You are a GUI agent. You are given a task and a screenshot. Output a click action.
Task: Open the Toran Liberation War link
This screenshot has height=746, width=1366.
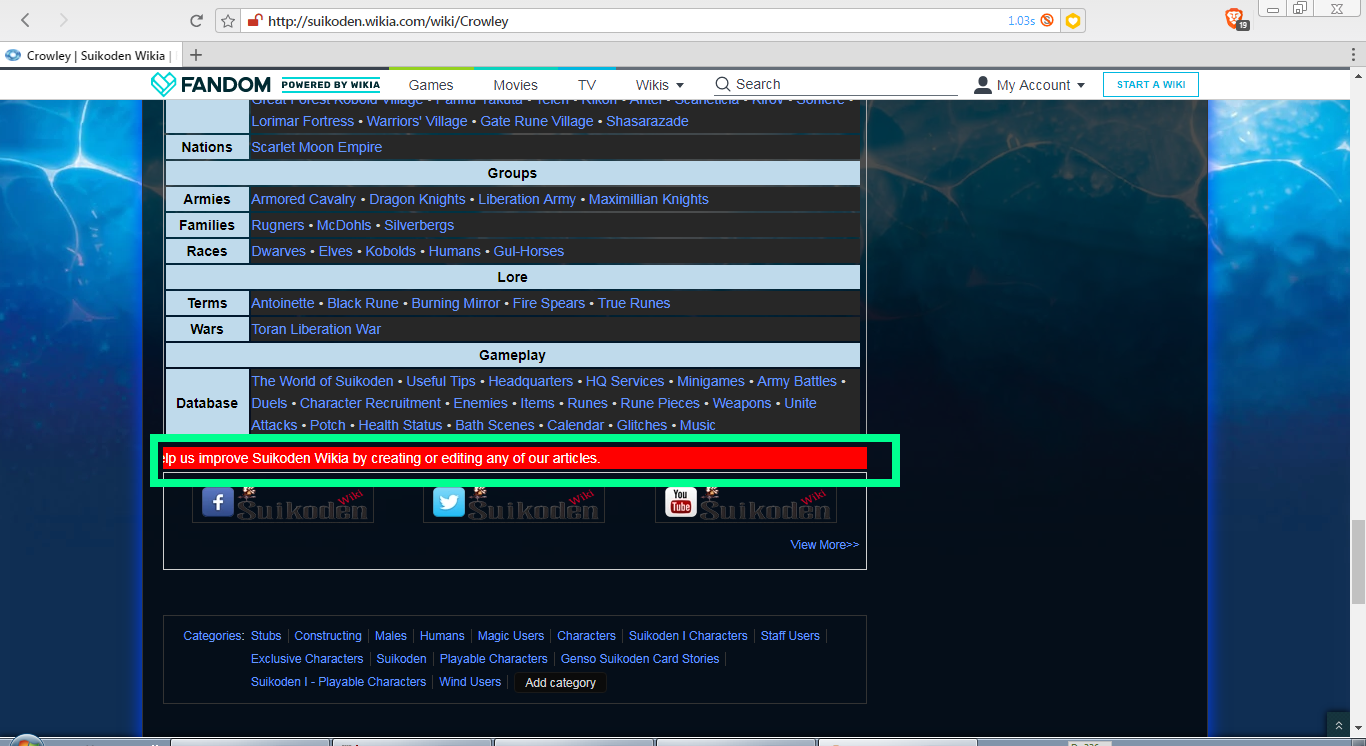(316, 329)
